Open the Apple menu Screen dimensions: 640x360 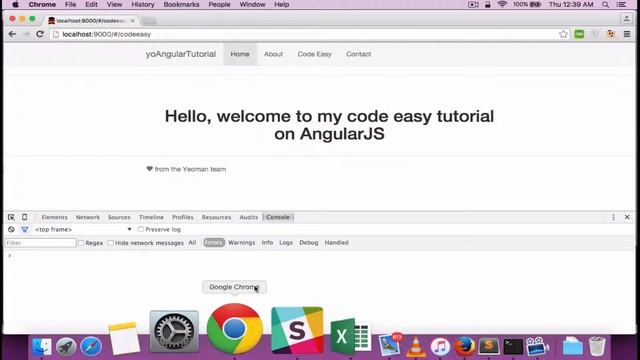pyautogui.click(x=16, y=4)
